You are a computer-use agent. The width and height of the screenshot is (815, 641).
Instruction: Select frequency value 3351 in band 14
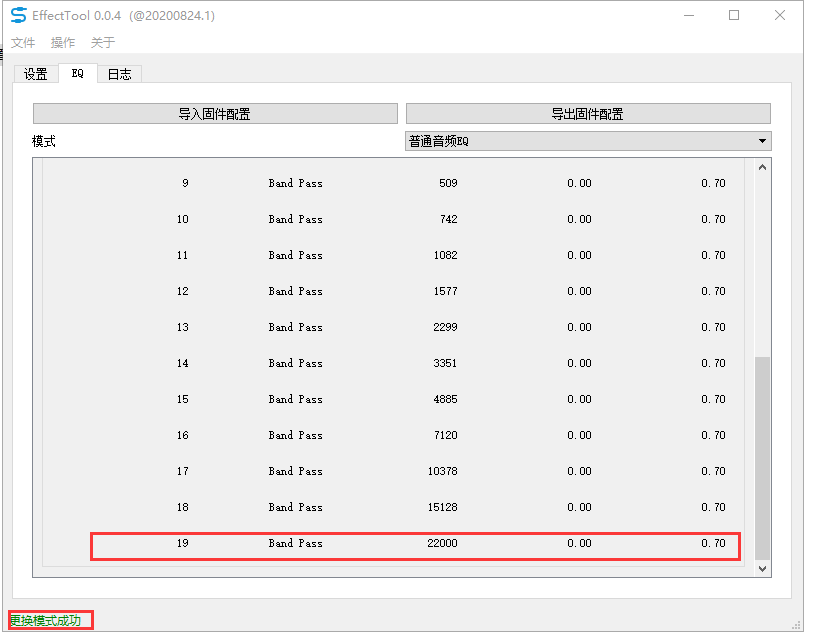(445, 363)
